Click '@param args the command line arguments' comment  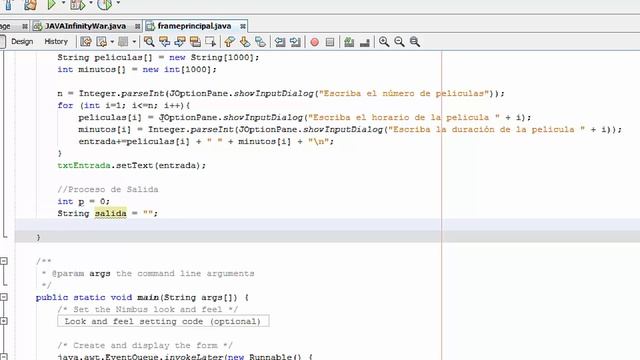[153, 273]
